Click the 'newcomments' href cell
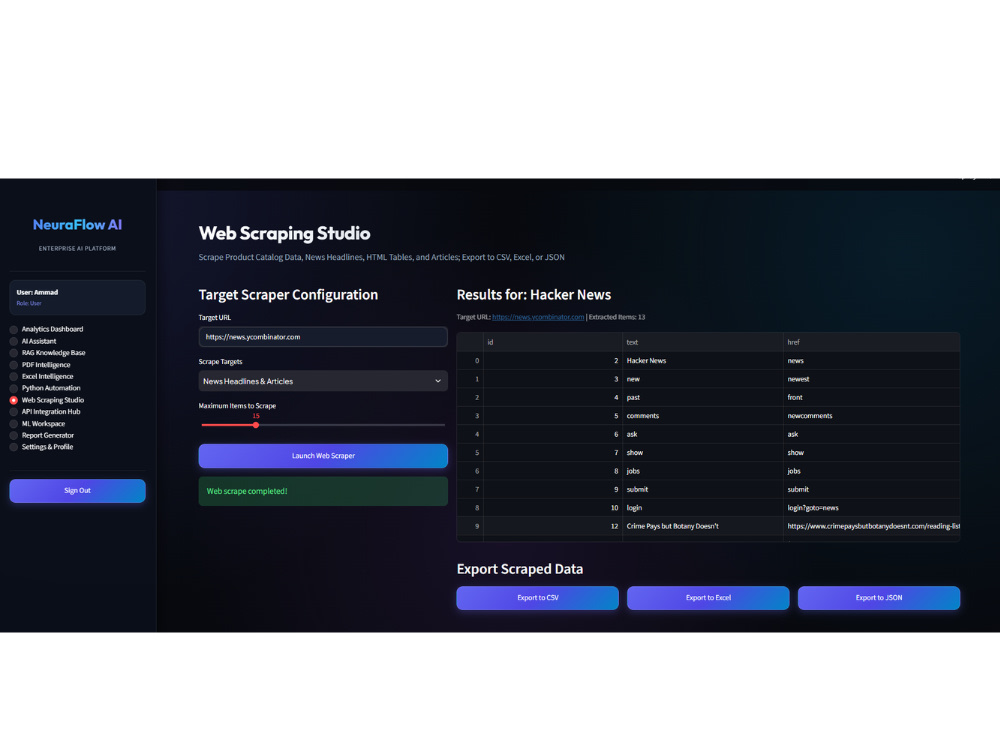Screen dimensions: 1000x750 point(871,416)
